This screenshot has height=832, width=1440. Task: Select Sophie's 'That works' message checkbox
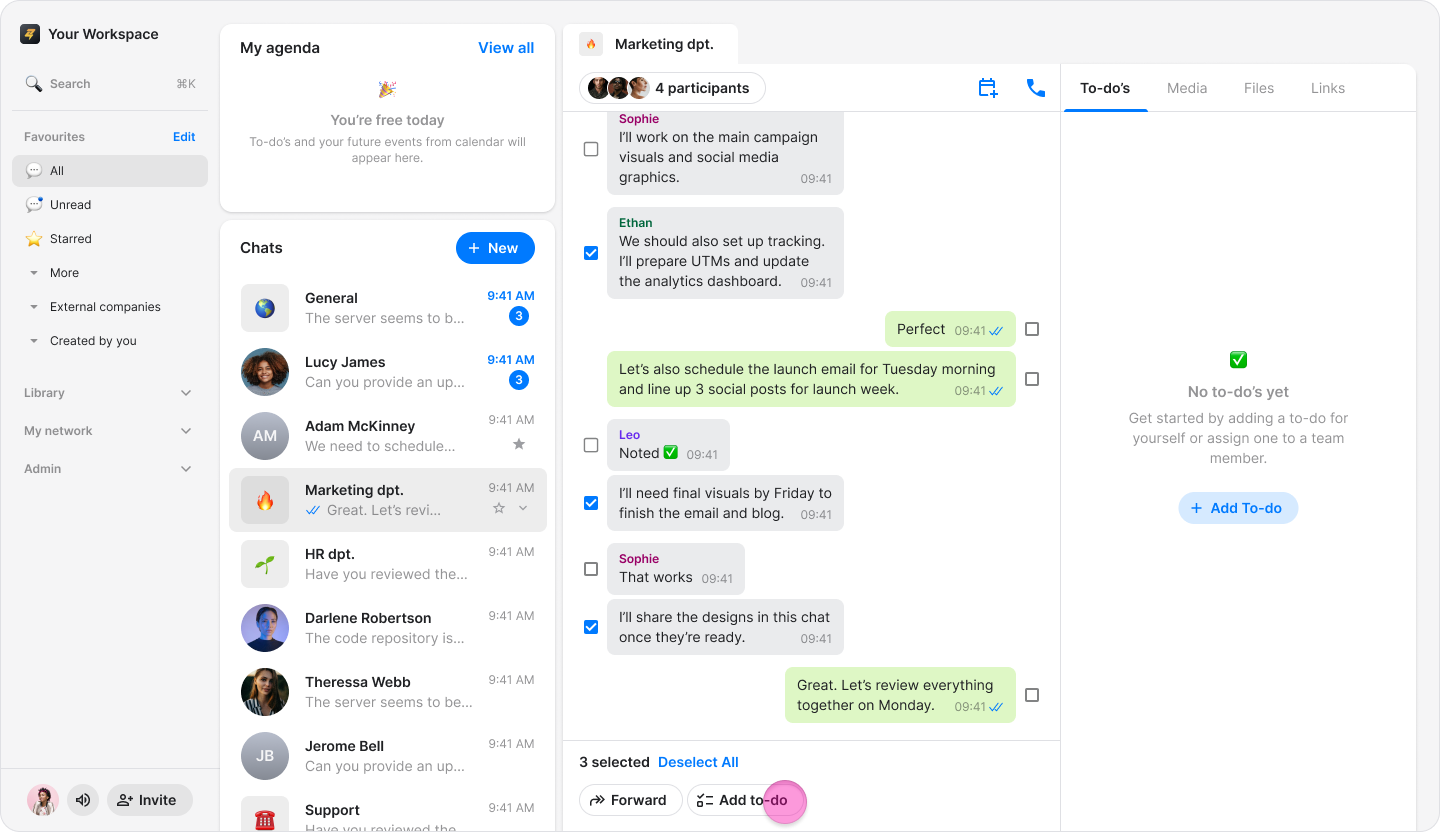point(591,569)
